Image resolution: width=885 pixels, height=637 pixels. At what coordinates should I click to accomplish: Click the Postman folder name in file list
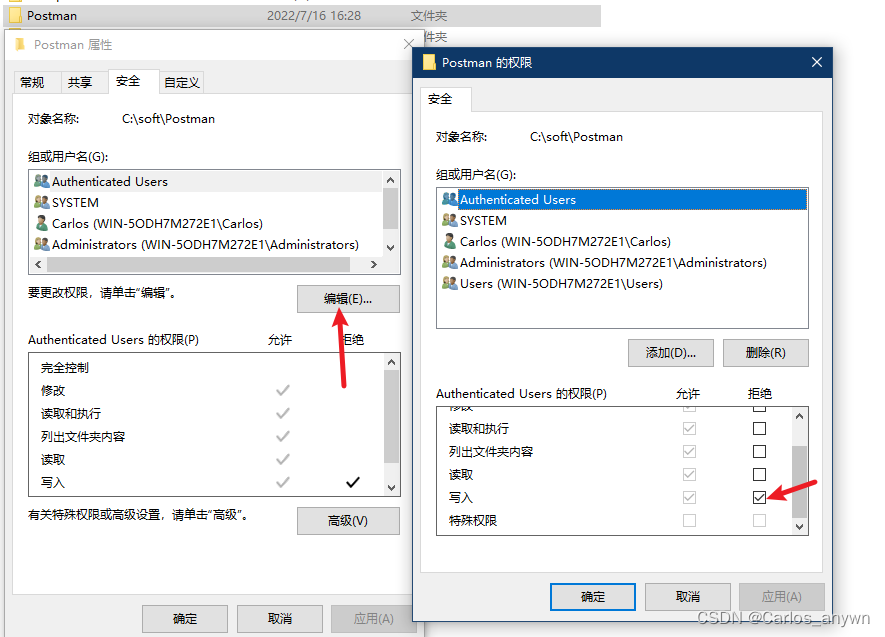tap(52, 15)
